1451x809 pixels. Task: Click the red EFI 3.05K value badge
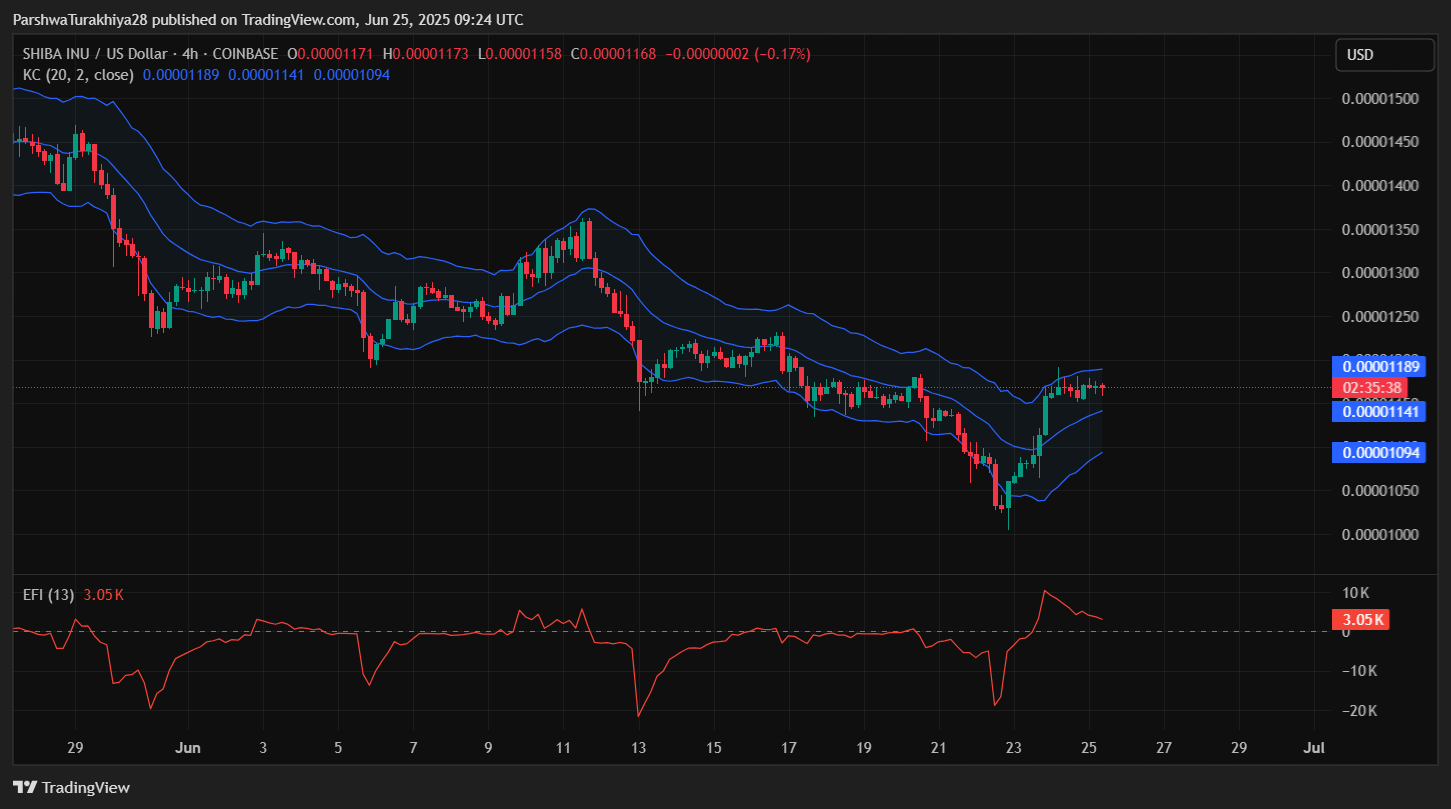(1363, 620)
